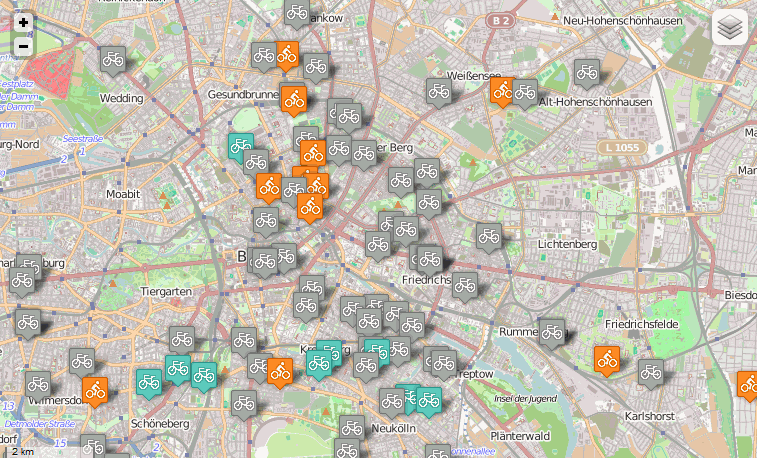Screen dimensions: 757x458
Task: Click the Lichtenberg district label
Action: click(x=566, y=244)
